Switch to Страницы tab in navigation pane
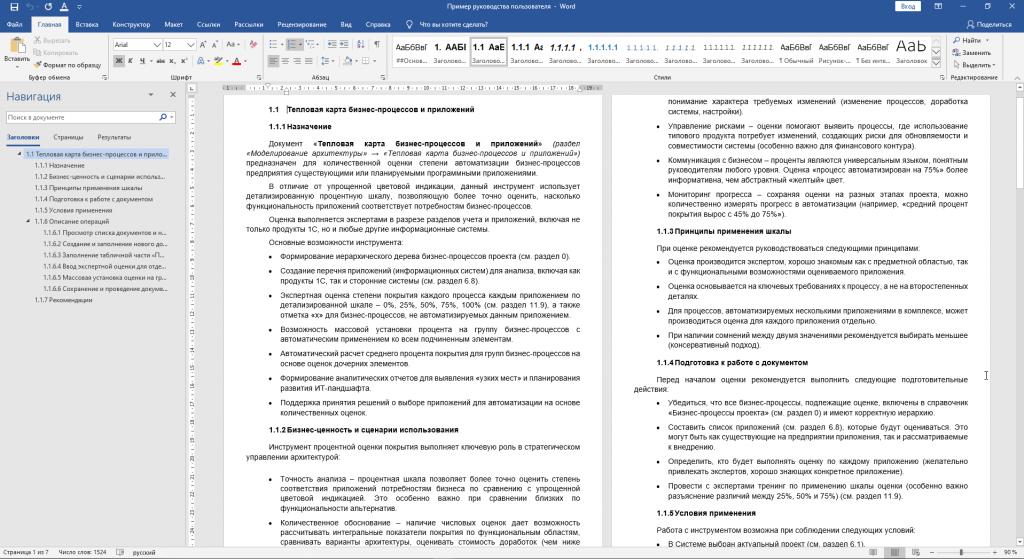This screenshot has height=559, width=1024. (68, 137)
